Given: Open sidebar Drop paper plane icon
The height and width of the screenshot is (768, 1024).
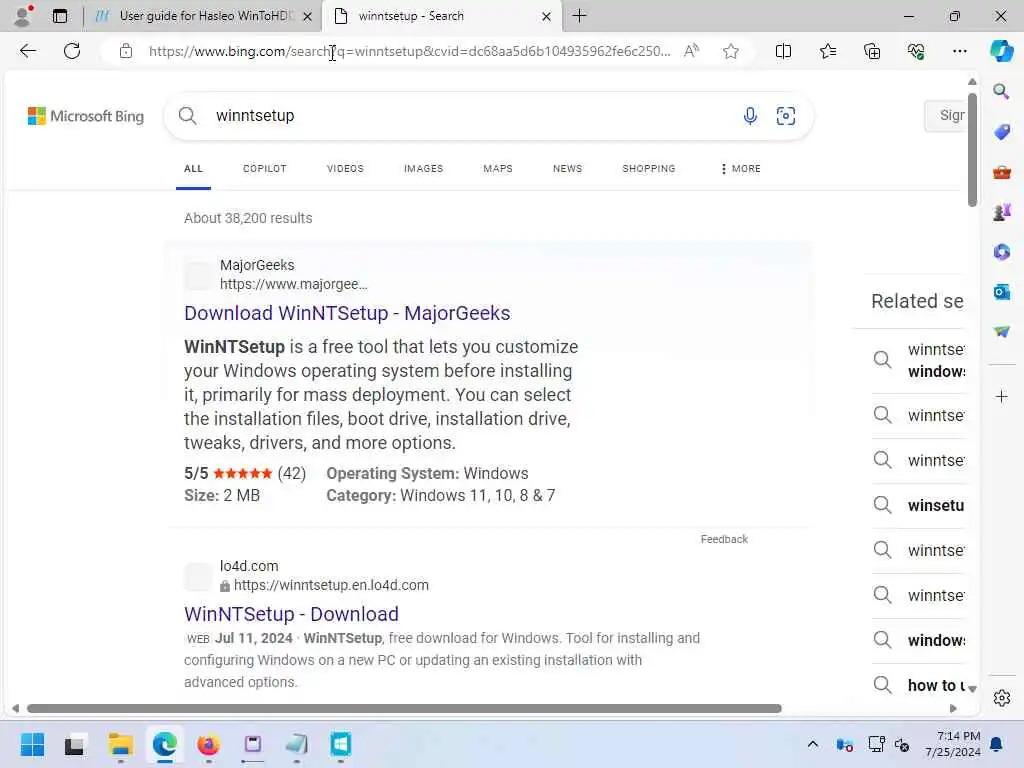Looking at the screenshot, I should coord(1001,332).
